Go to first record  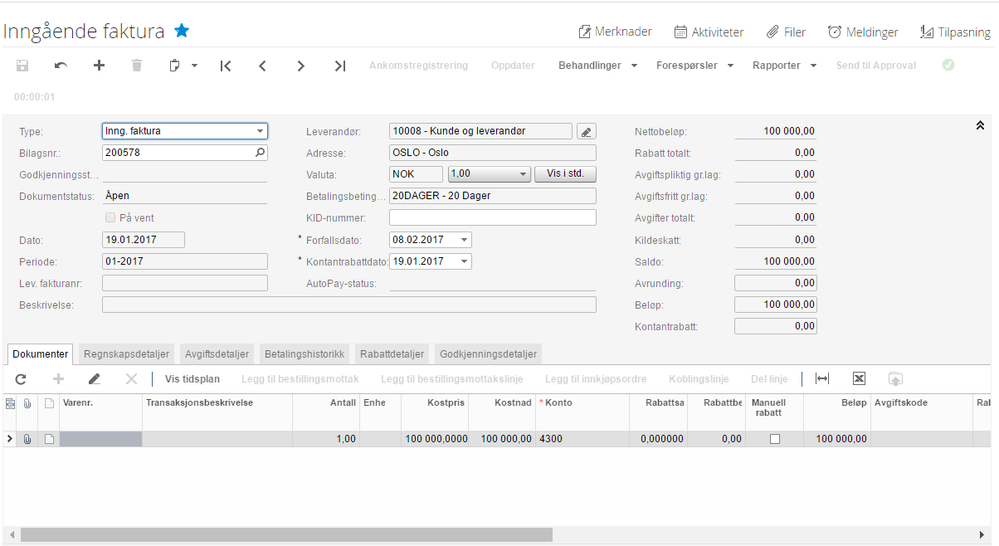226,66
